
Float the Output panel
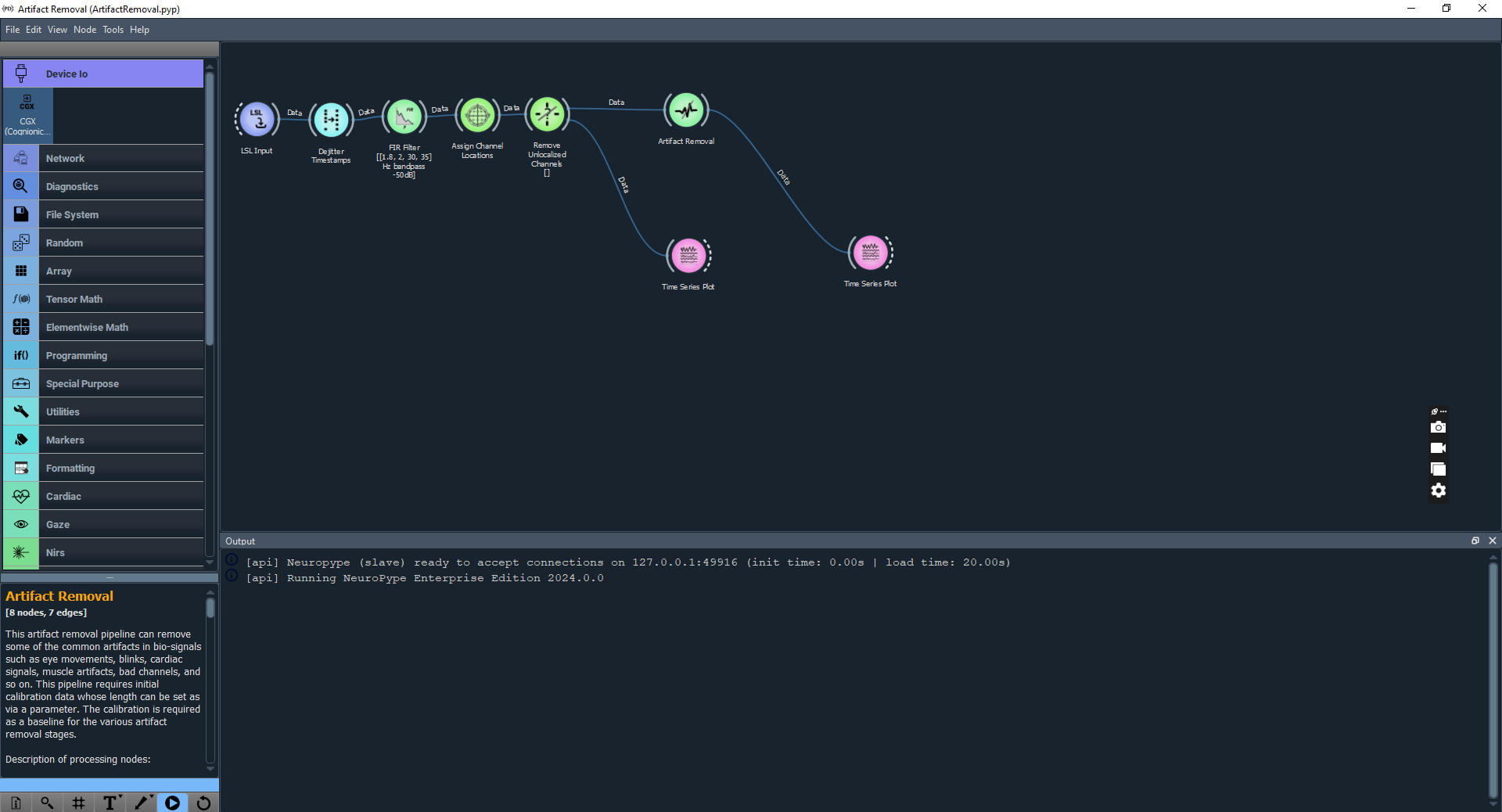tap(1475, 541)
